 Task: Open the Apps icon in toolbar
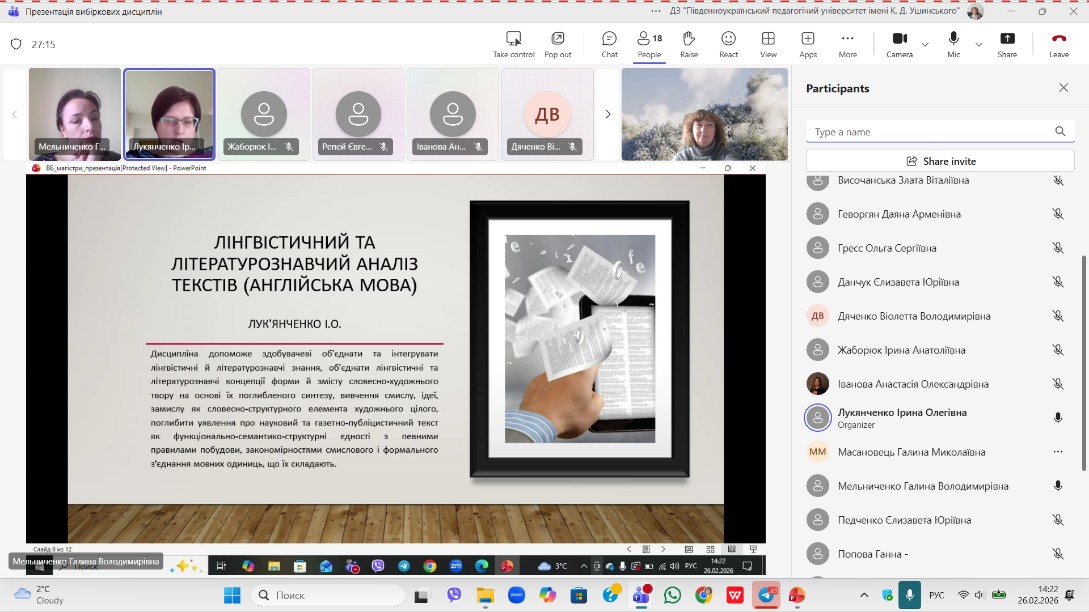point(807,42)
